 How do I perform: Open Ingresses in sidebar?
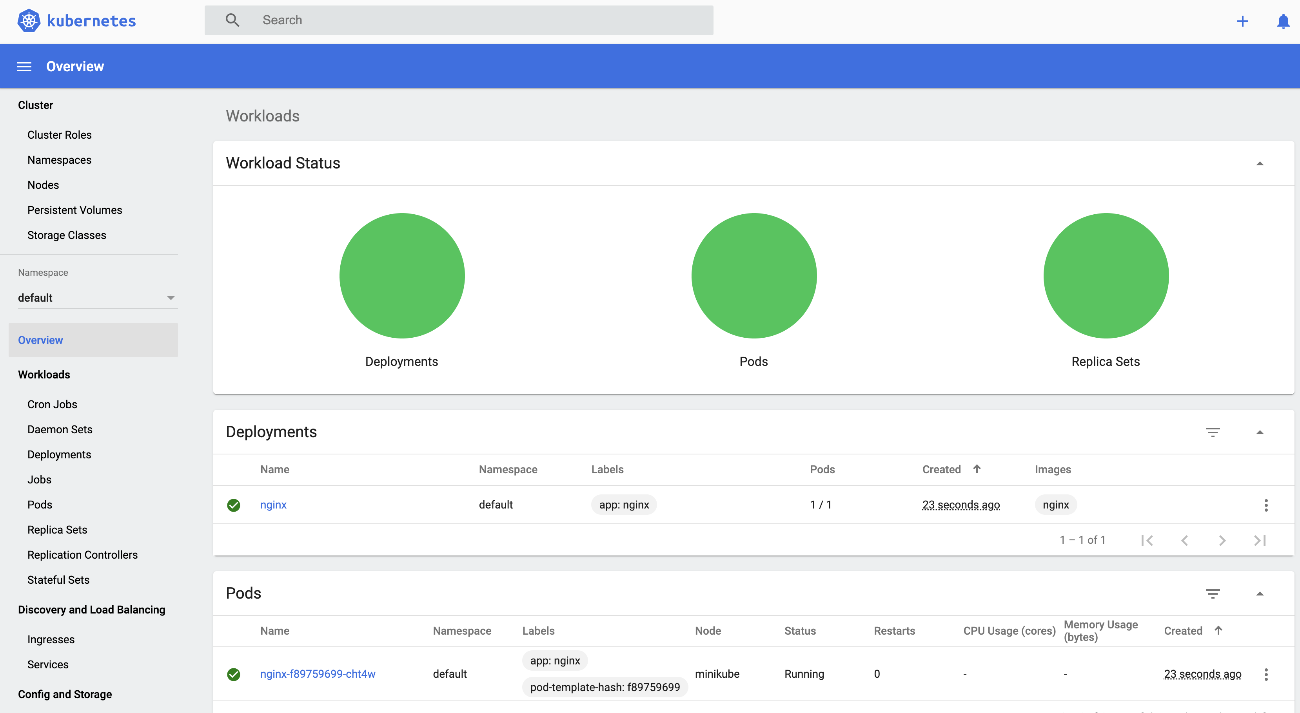click(51, 639)
